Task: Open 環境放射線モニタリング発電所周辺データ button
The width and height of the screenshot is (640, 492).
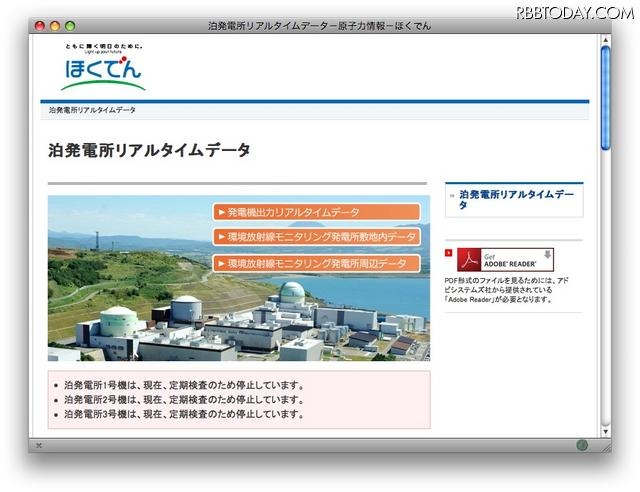Action: point(316,263)
